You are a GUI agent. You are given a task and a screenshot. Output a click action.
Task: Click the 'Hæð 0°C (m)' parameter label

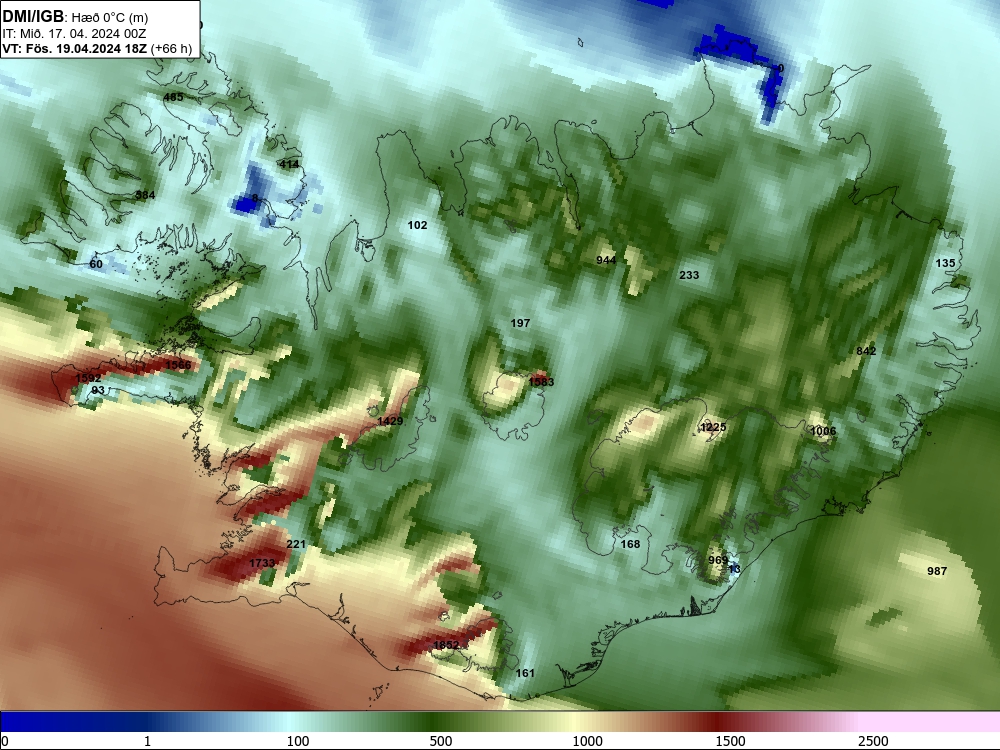click(110, 18)
